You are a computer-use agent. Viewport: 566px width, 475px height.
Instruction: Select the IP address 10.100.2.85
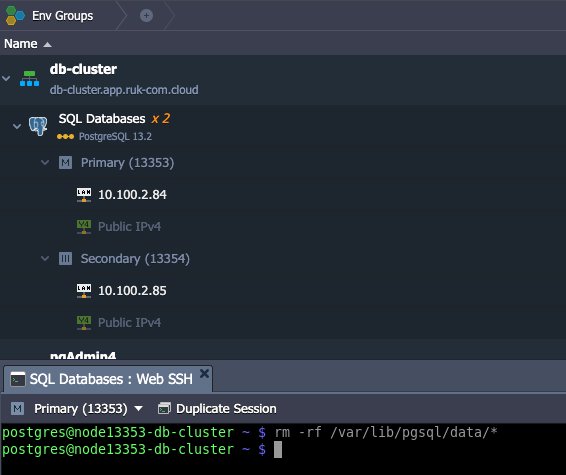[132, 291]
